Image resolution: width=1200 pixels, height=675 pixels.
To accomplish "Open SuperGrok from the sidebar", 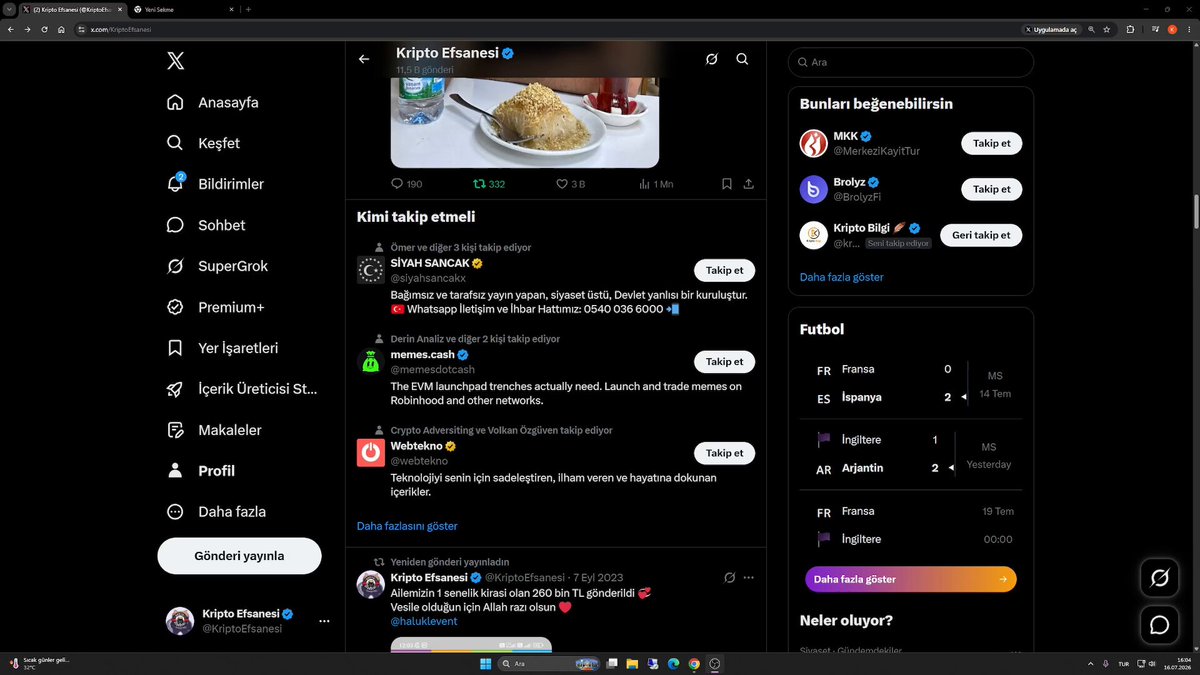I will click(217, 266).
